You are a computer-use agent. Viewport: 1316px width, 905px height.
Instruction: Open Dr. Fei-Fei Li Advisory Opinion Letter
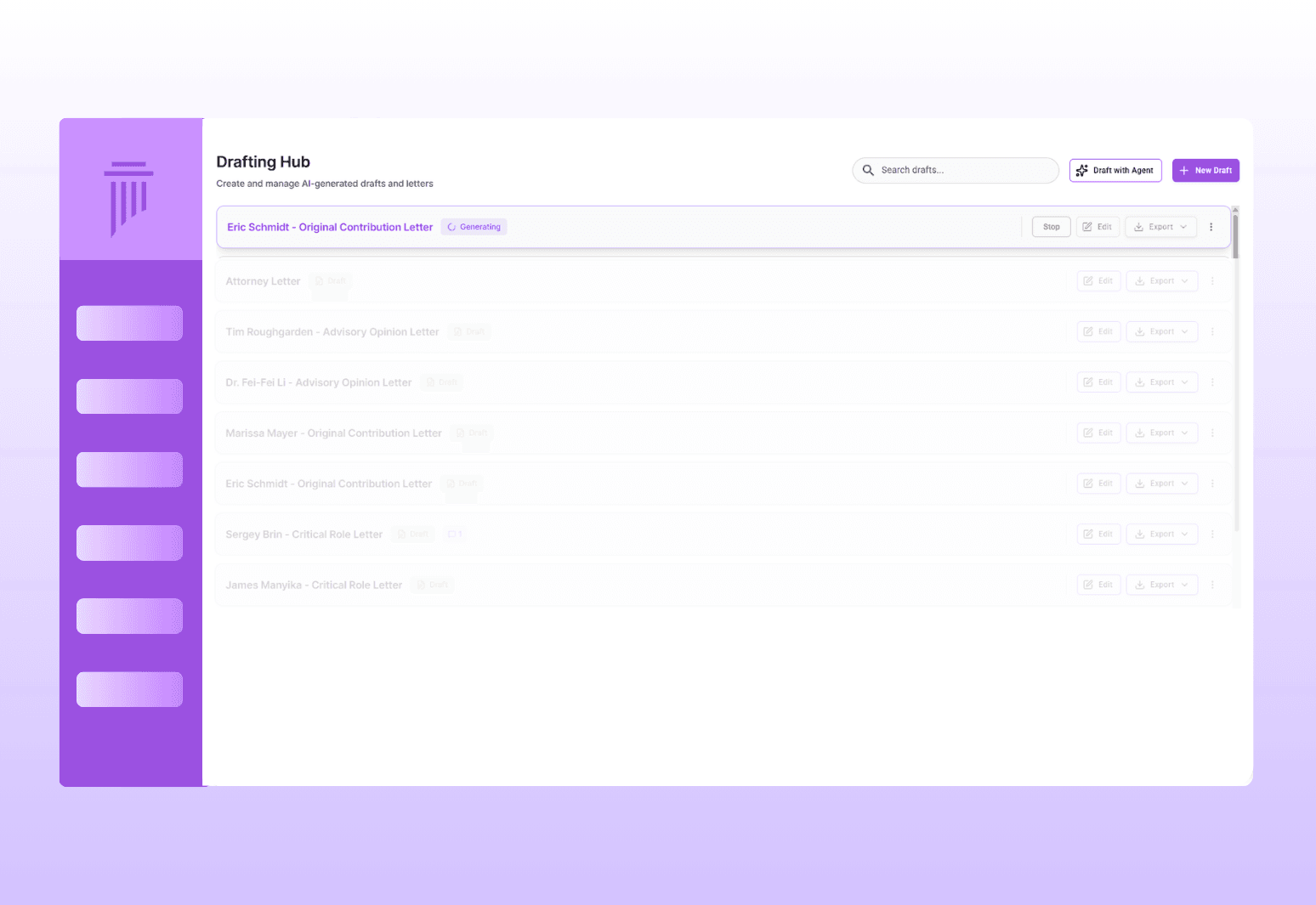[319, 382]
